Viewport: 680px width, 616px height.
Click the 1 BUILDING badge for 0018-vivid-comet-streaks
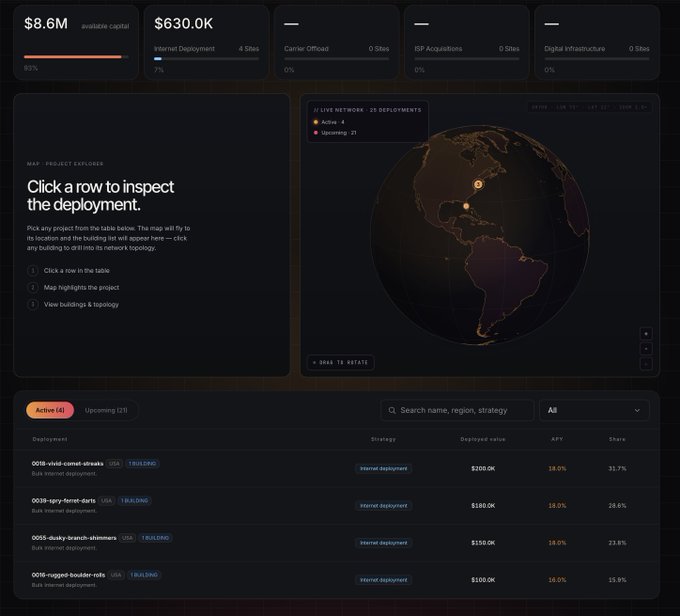point(143,464)
